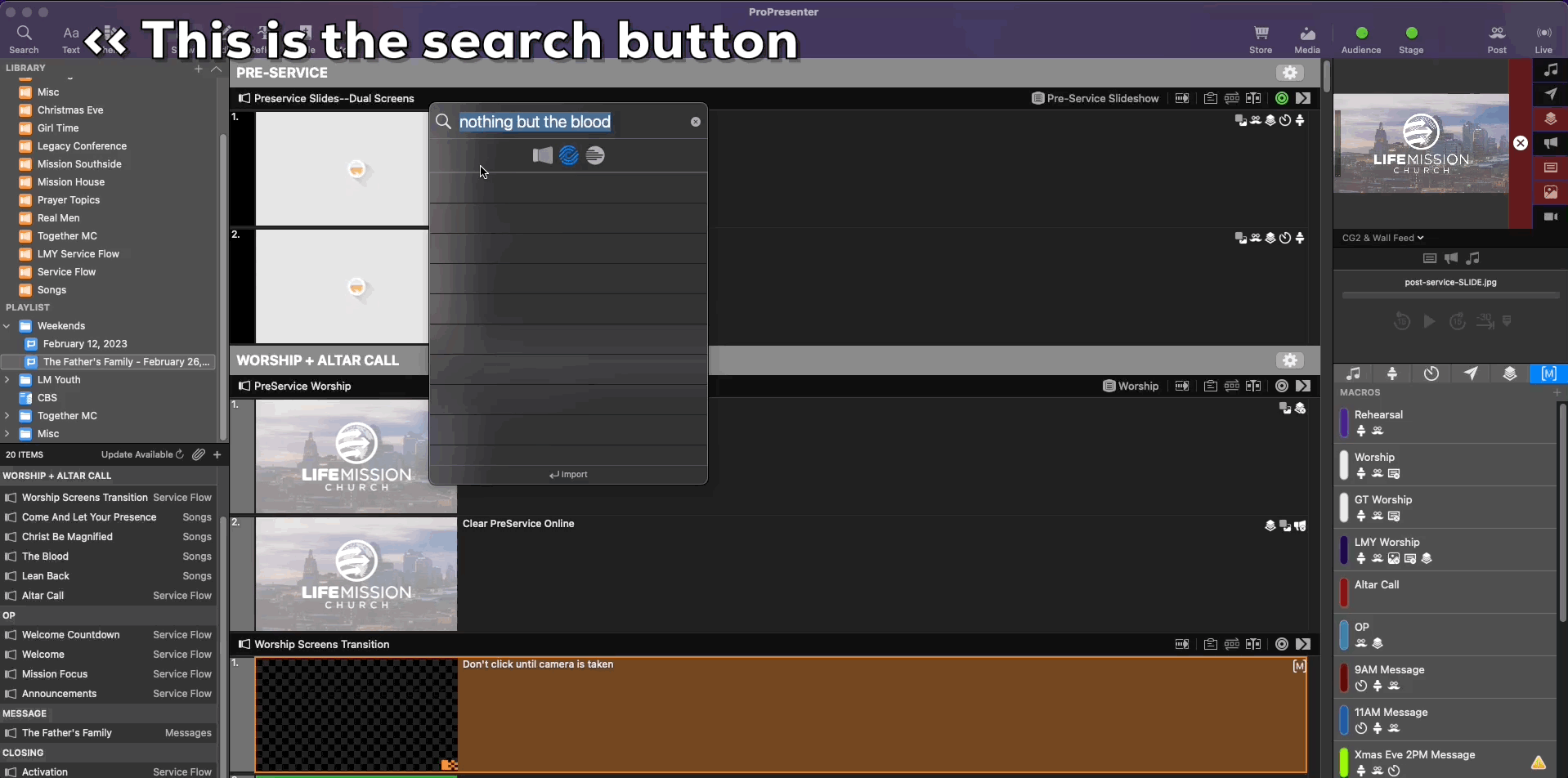Open the slide layout icon in Worship Screens Transition header
1568x778 pixels.
[1253, 645]
